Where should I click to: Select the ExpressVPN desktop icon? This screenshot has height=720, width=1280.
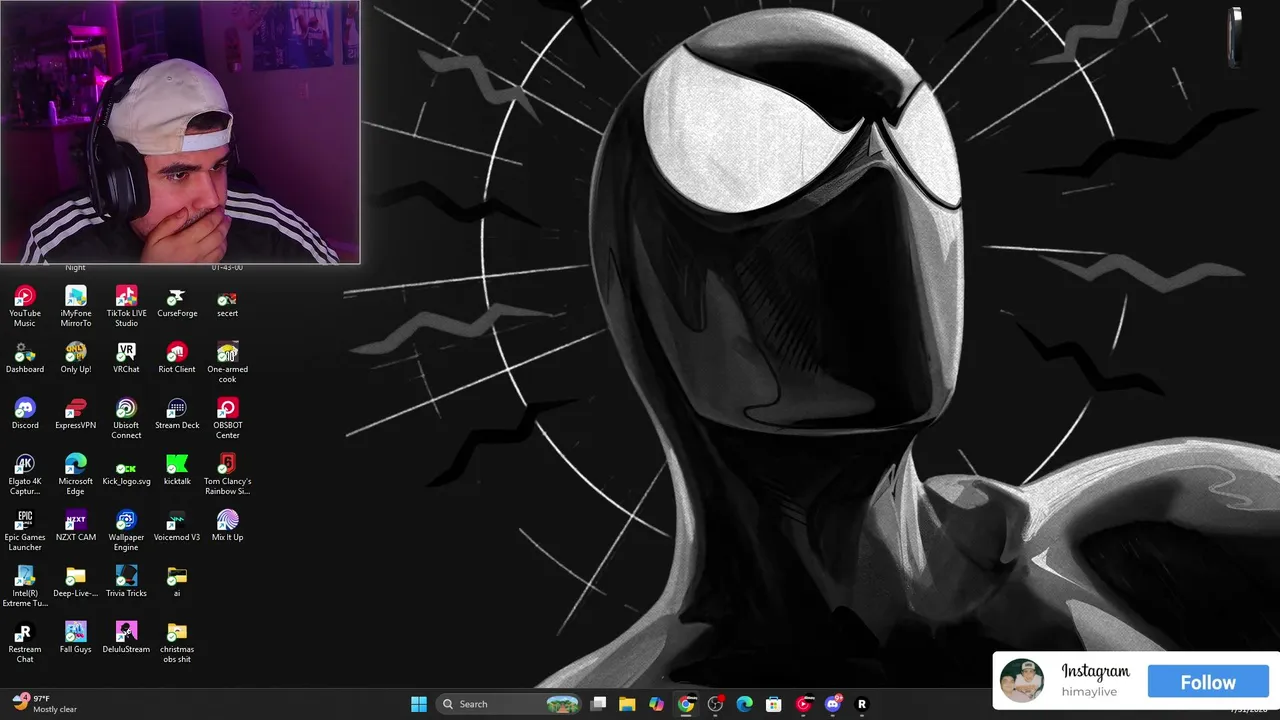click(x=76, y=414)
